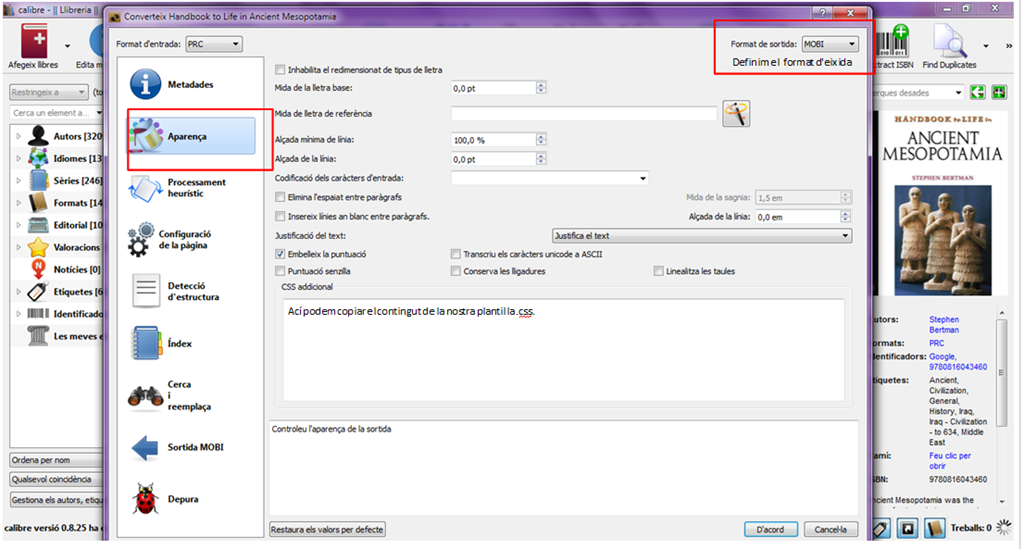Click inside the CSS addicional text area
The height and width of the screenshot is (549, 1024).
pos(564,350)
